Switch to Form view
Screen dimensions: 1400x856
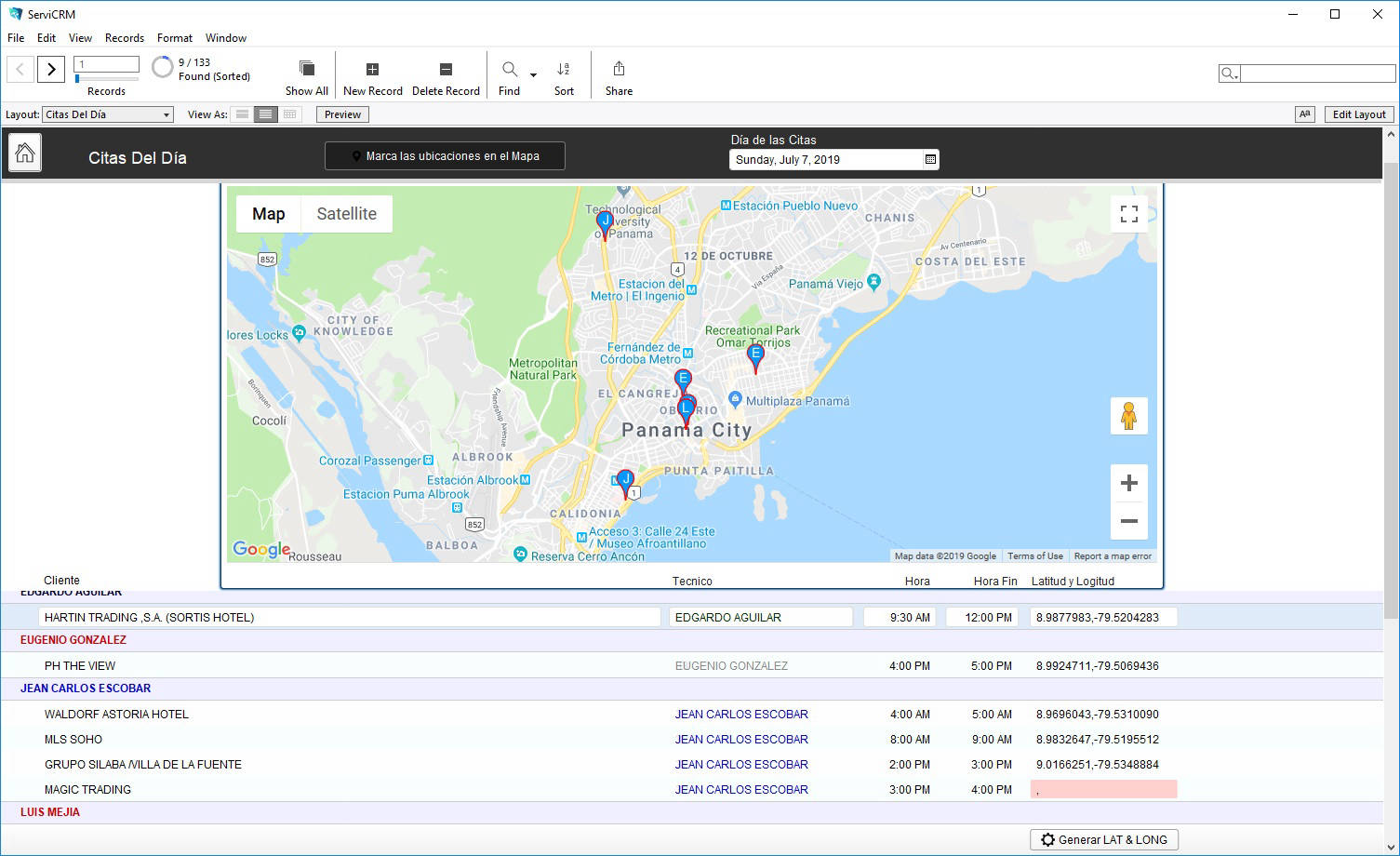point(242,114)
